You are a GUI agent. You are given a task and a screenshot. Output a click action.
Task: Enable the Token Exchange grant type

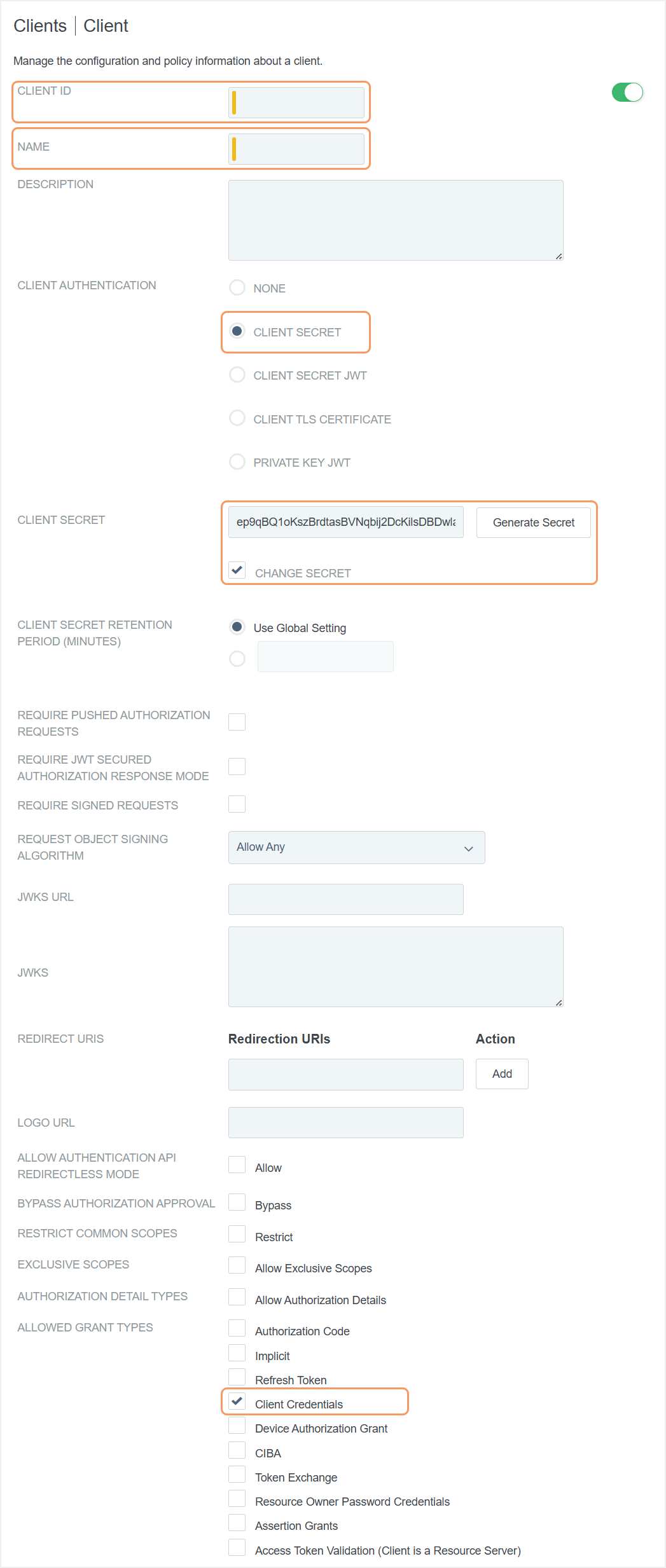point(237,1475)
